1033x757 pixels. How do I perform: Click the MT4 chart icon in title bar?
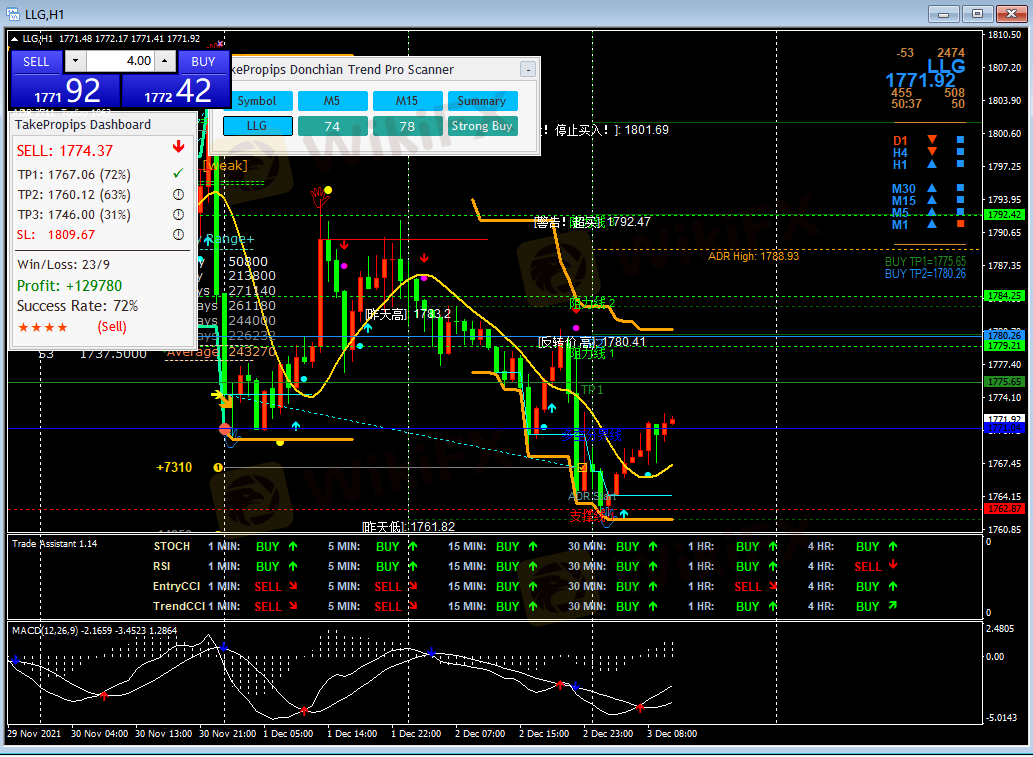point(14,13)
